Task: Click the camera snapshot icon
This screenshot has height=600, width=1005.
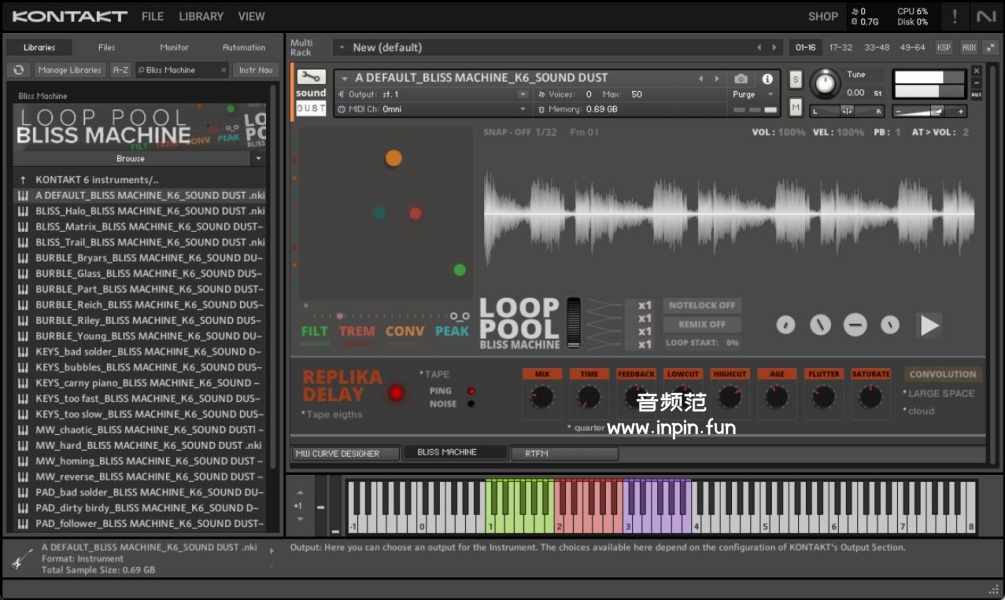Action: coord(741,79)
